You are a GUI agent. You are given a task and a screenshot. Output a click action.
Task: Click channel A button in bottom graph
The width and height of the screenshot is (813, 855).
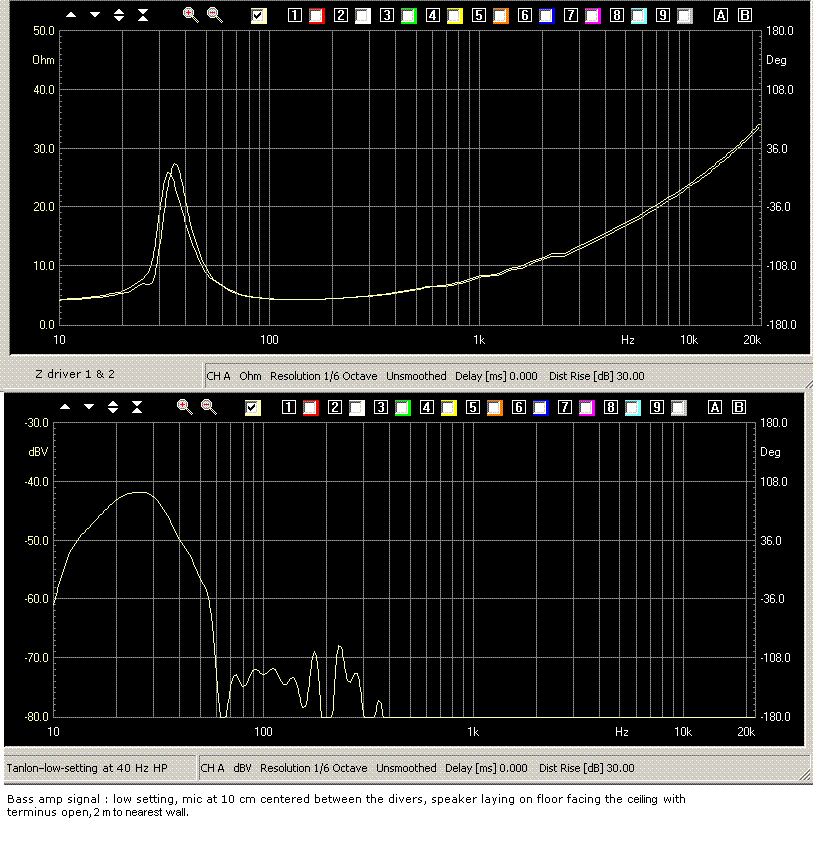tap(715, 407)
